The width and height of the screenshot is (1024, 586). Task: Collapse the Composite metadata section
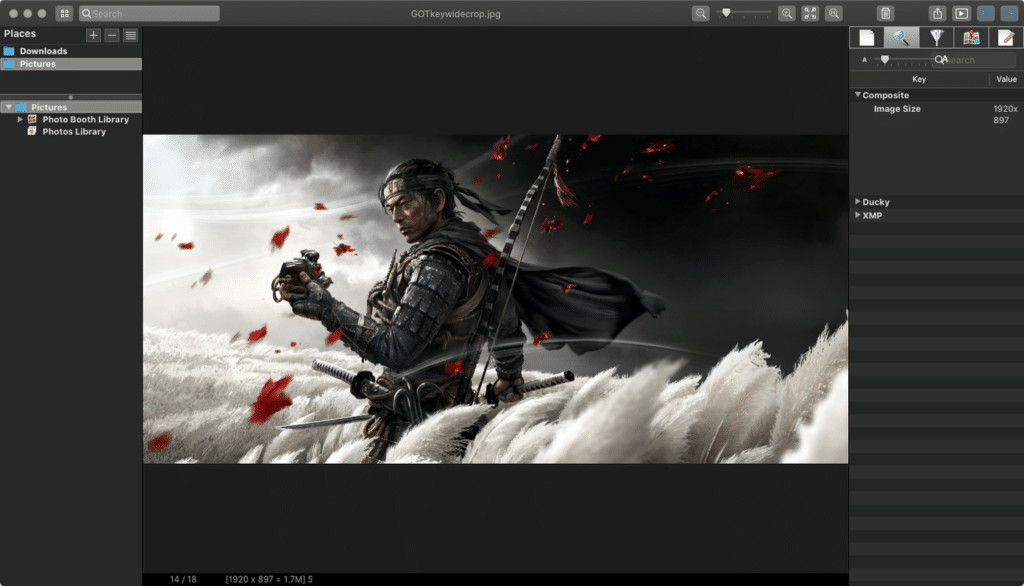click(x=857, y=94)
